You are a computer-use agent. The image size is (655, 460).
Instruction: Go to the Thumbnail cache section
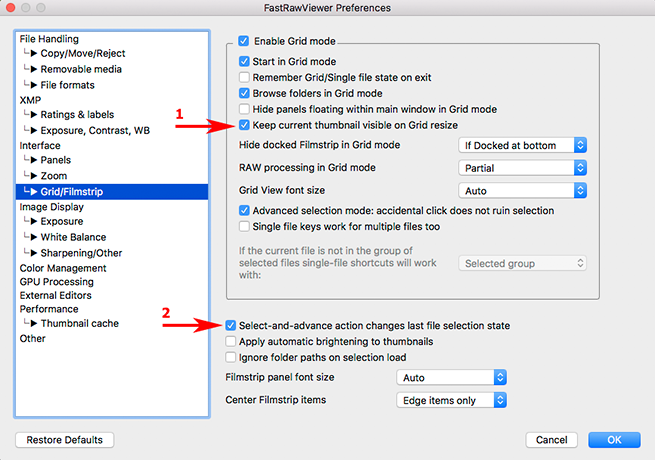pos(82,323)
